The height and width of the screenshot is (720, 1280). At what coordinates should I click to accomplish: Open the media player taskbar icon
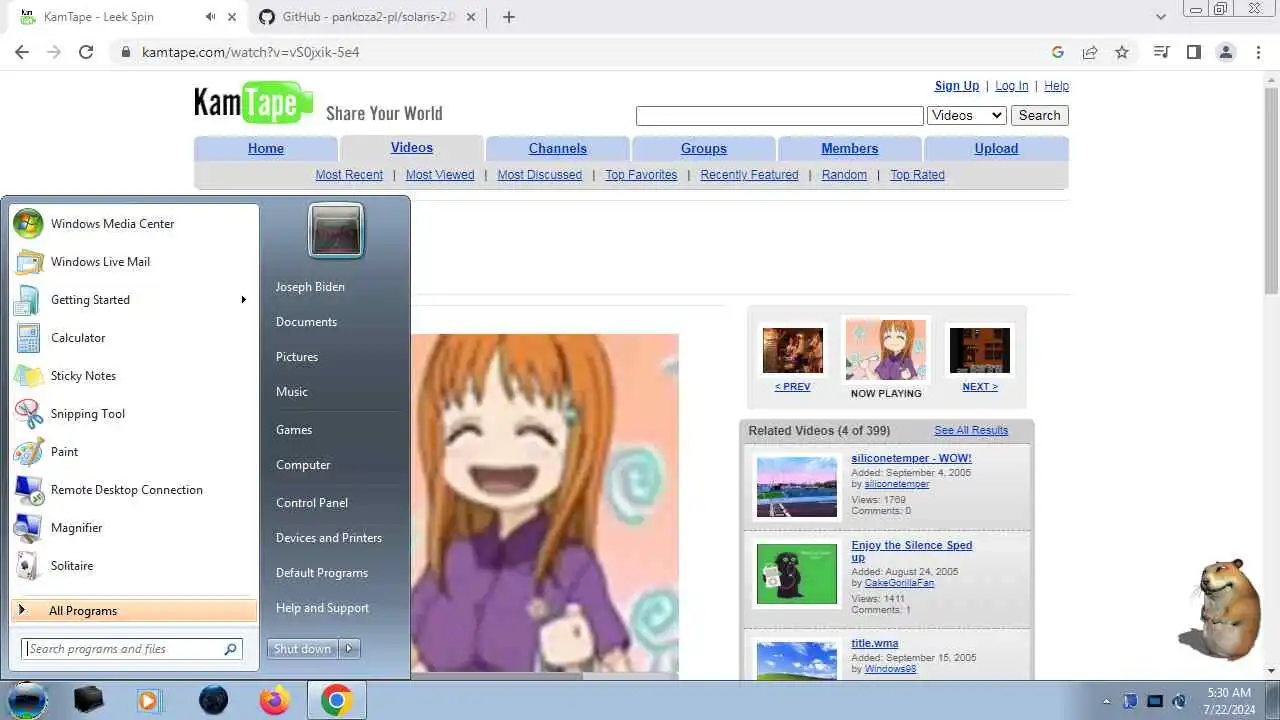pos(148,700)
